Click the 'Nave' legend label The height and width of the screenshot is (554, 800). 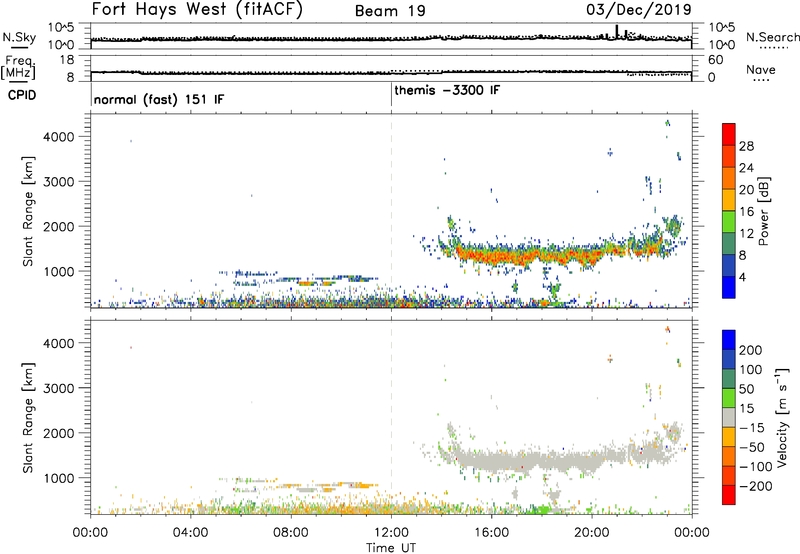click(x=761, y=69)
